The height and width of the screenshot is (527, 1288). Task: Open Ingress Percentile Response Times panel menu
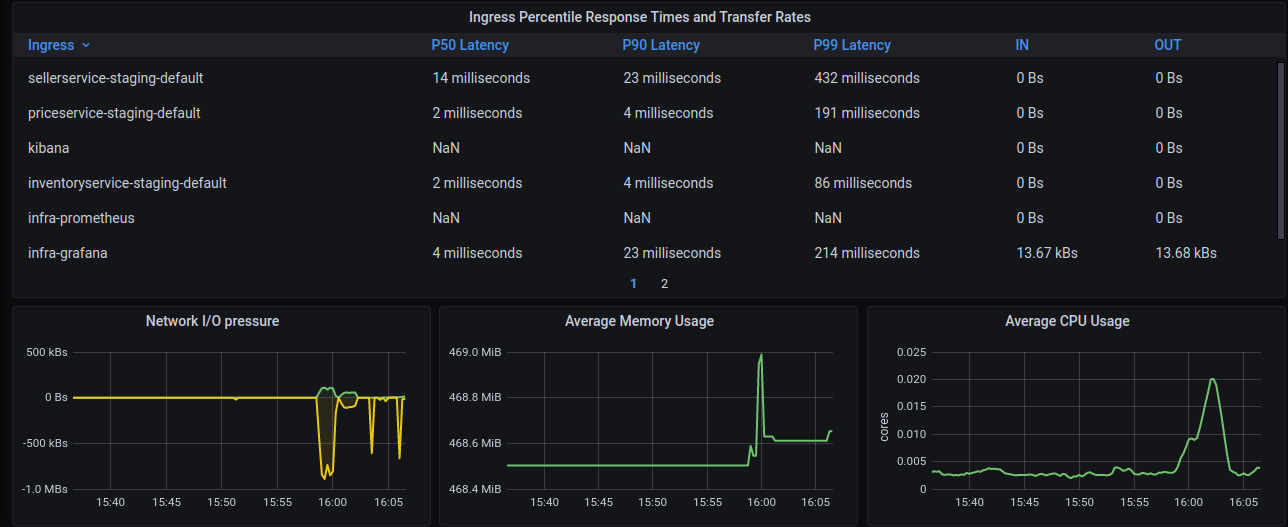(x=640, y=17)
